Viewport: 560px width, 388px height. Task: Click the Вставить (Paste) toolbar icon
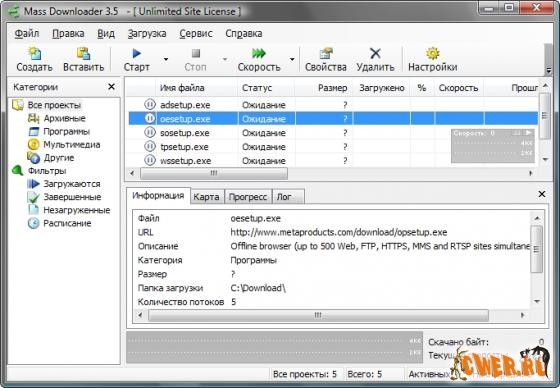tap(83, 54)
